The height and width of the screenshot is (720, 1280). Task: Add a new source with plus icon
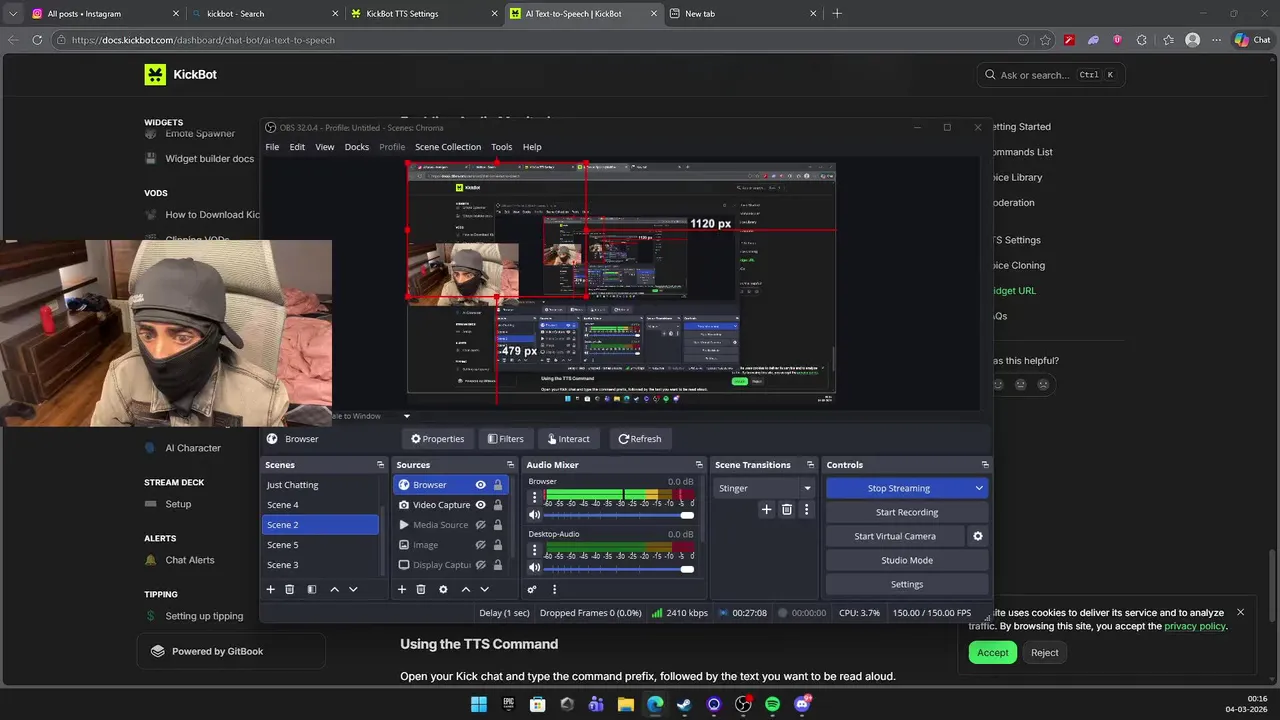click(402, 589)
